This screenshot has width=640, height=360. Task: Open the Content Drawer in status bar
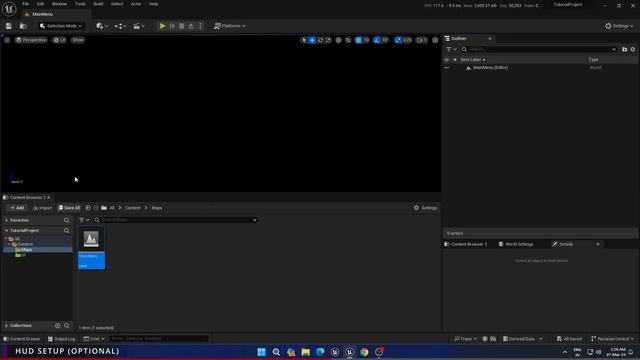click(x=22, y=339)
